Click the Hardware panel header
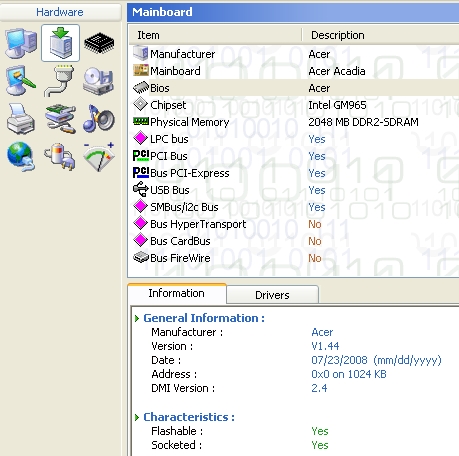Screen dimensions: 459x456 point(60,12)
